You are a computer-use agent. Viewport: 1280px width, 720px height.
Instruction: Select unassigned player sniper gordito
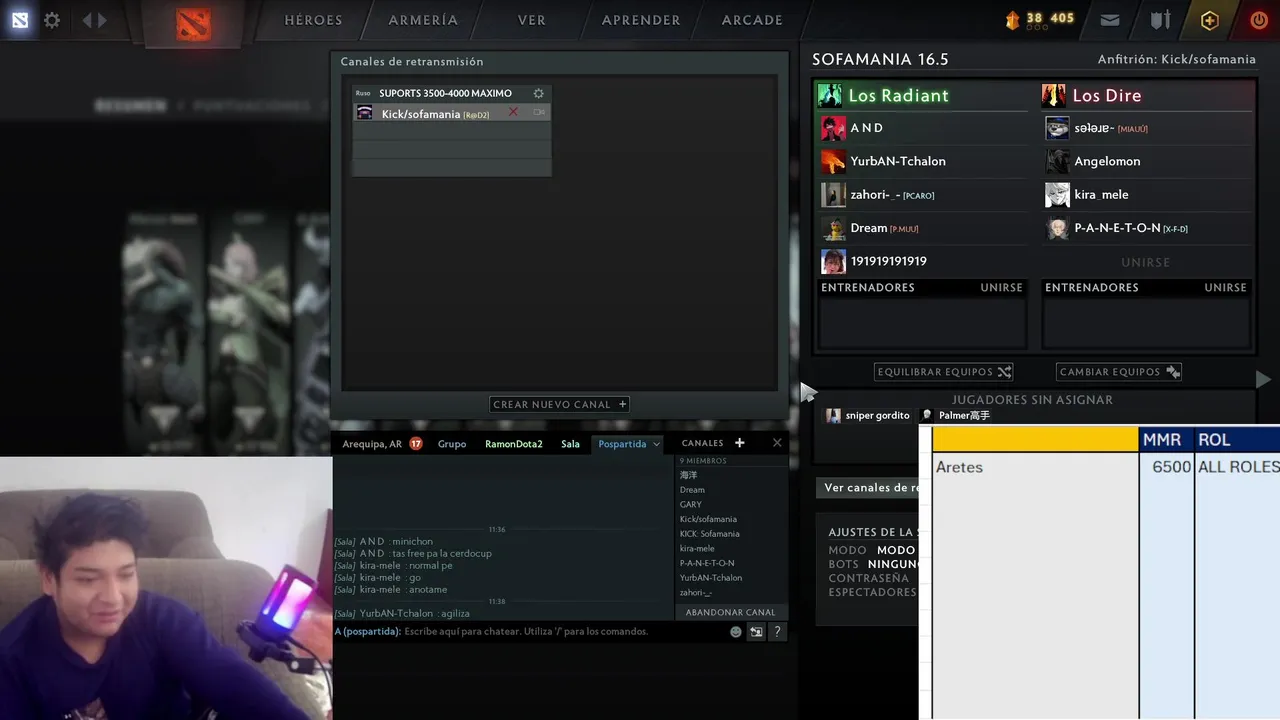[x=867, y=416]
